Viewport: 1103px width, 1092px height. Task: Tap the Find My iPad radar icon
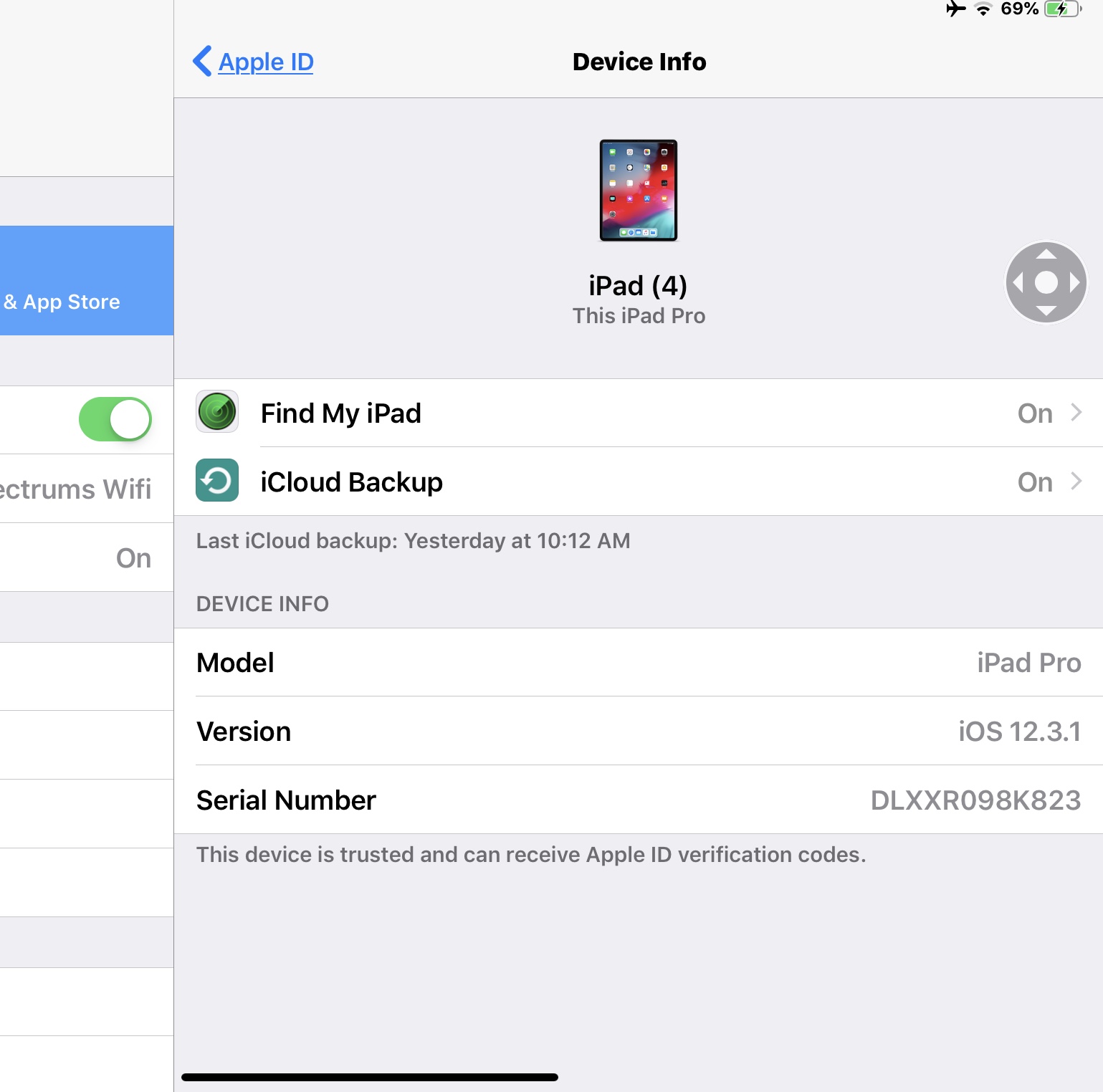coord(217,411)
